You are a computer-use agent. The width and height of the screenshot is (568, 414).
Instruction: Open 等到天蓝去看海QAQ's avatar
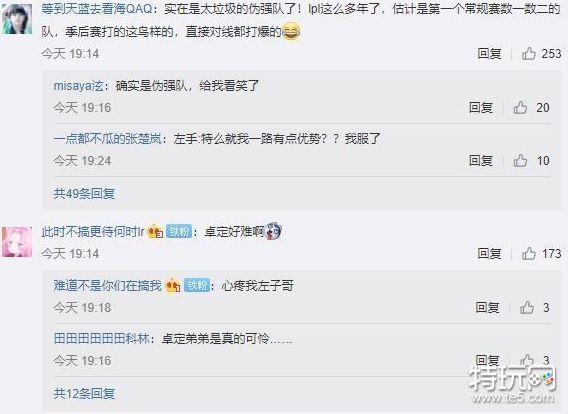click(x=17, y=19)
